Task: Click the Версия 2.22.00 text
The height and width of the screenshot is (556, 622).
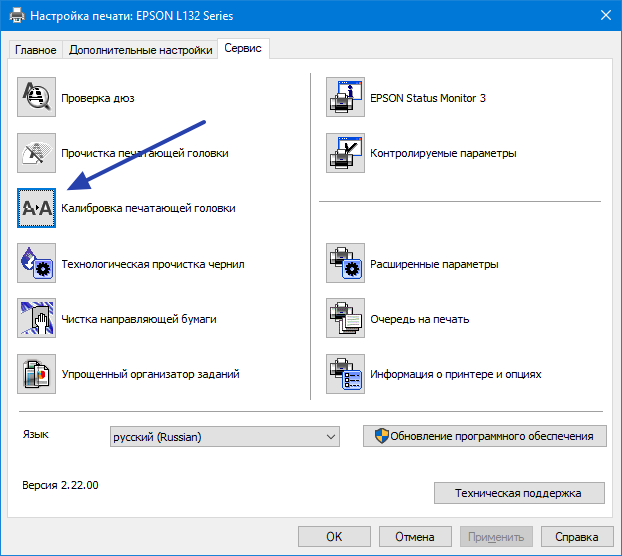Action: (x=60, y=485)
